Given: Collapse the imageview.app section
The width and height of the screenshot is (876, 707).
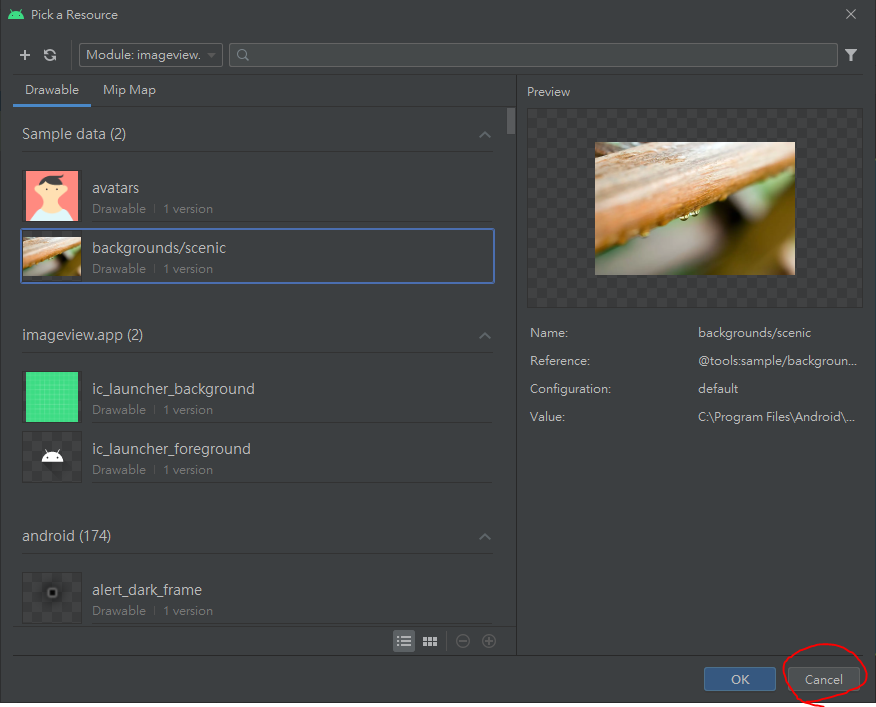Looking at the screenshot, I should click(x=485, y=335).
